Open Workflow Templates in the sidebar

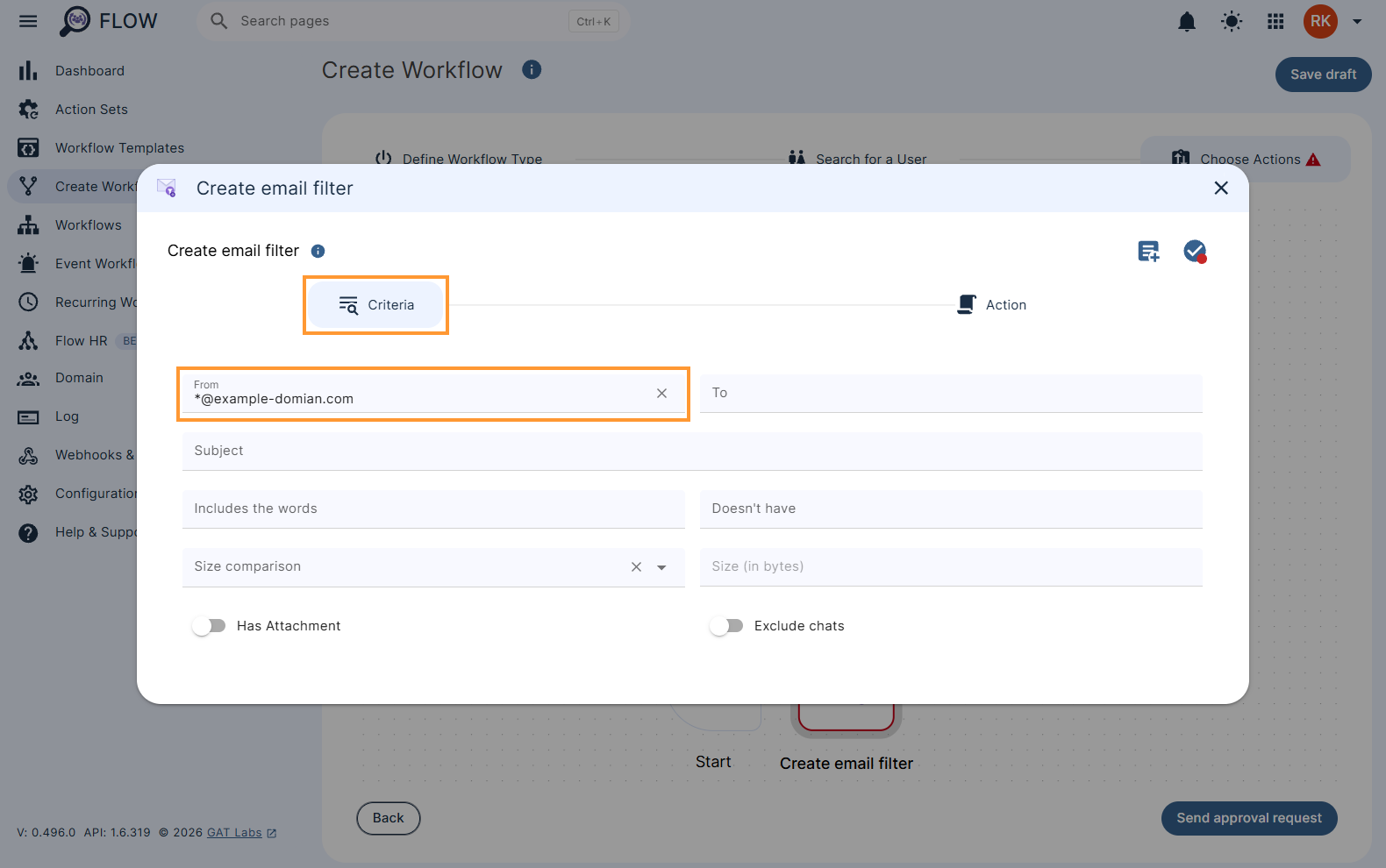click(x=119, y=148)
